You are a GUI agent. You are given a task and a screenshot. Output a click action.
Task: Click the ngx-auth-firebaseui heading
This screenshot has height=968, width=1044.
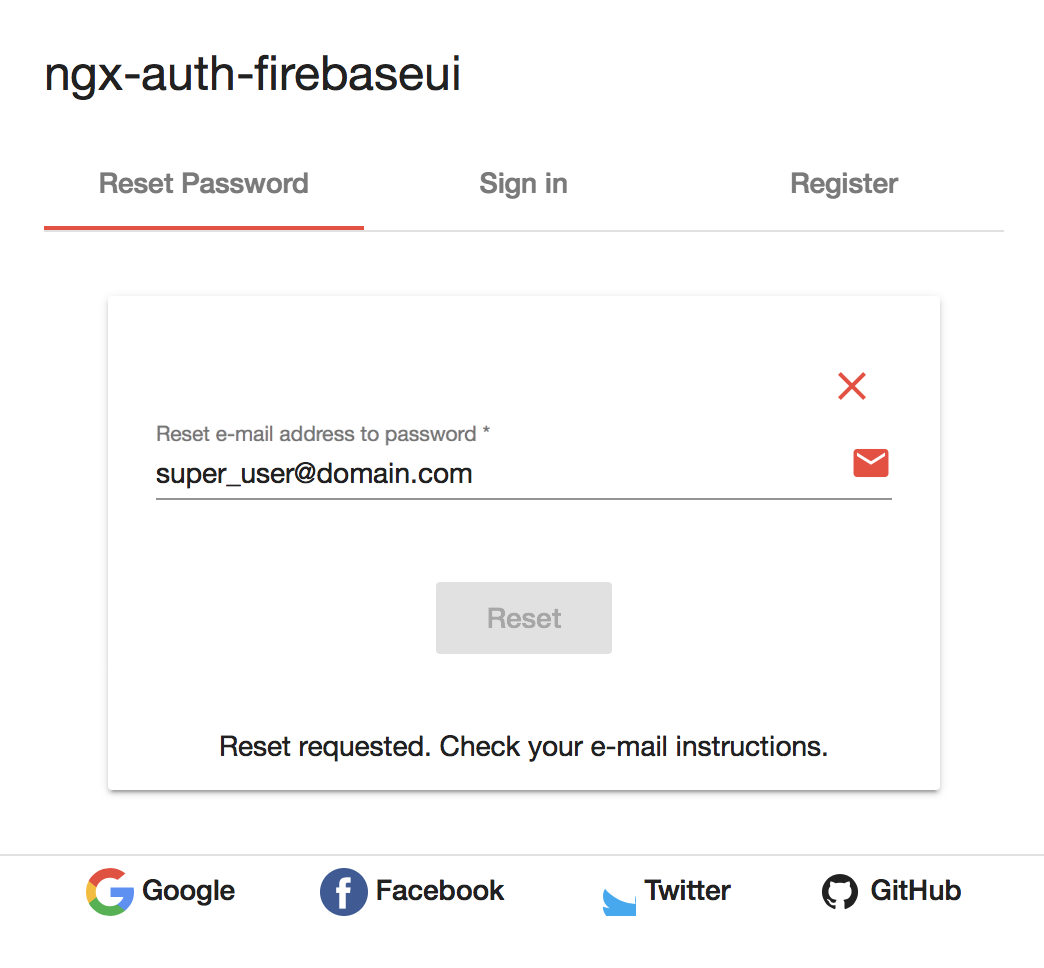point(252,74)
